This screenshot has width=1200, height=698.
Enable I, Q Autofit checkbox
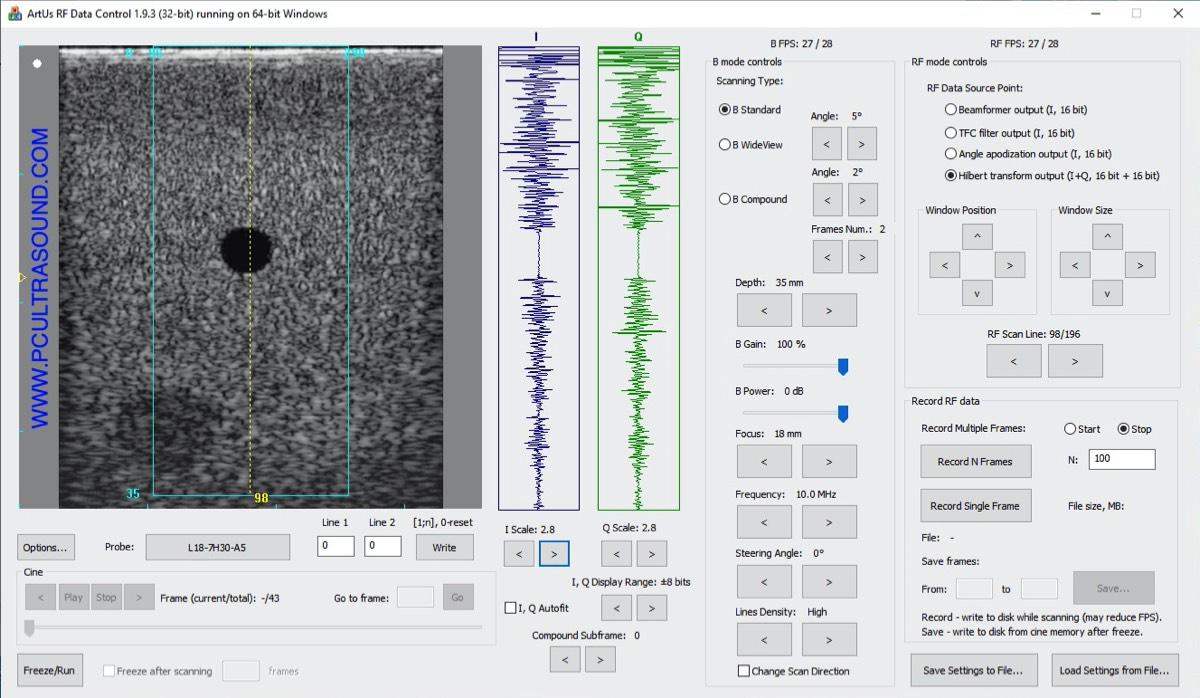point(511,607)
